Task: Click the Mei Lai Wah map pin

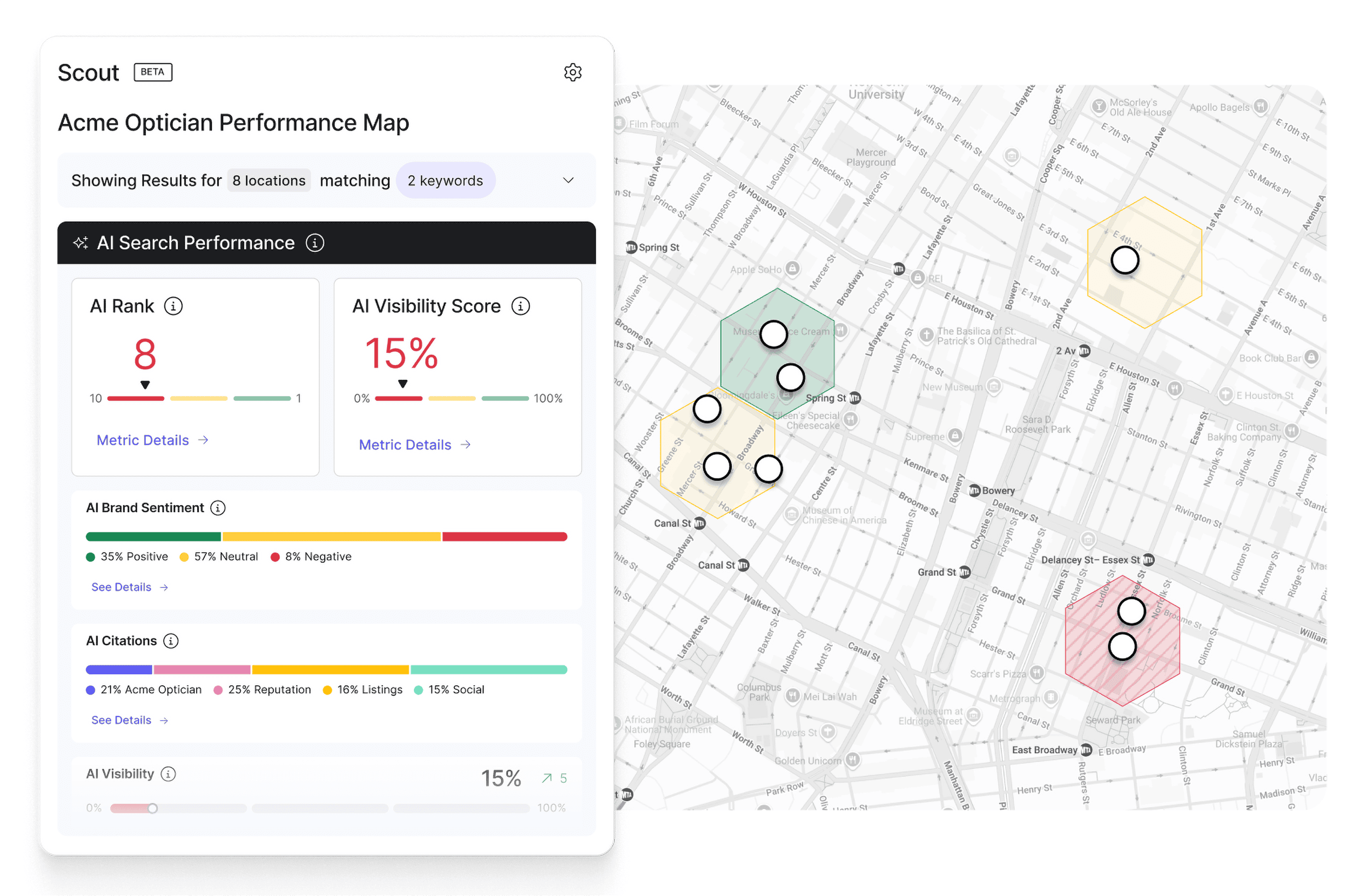Action: [x=792, y=696]
